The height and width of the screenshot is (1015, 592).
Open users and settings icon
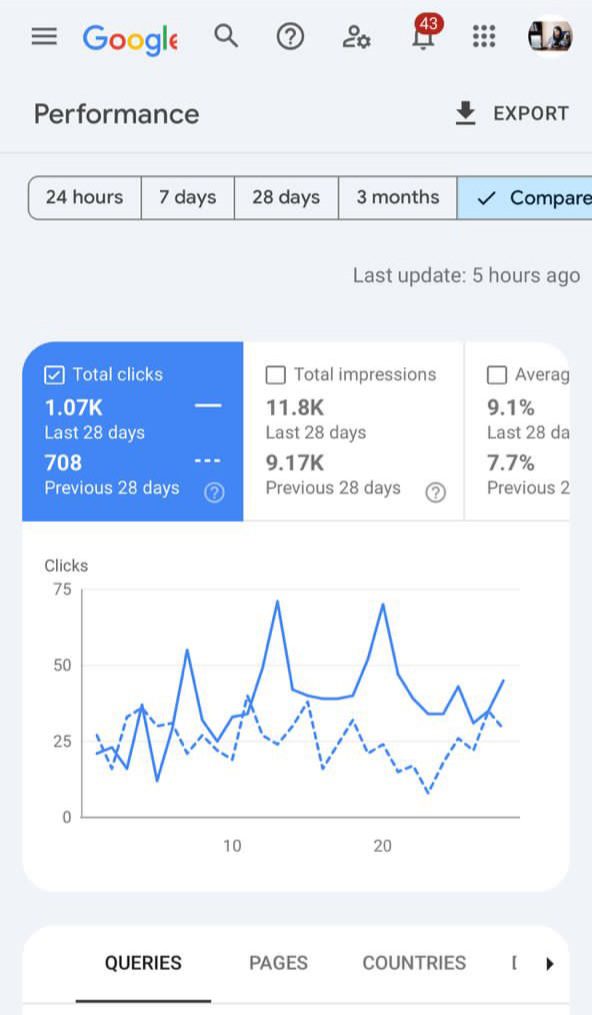click(356, 37)
